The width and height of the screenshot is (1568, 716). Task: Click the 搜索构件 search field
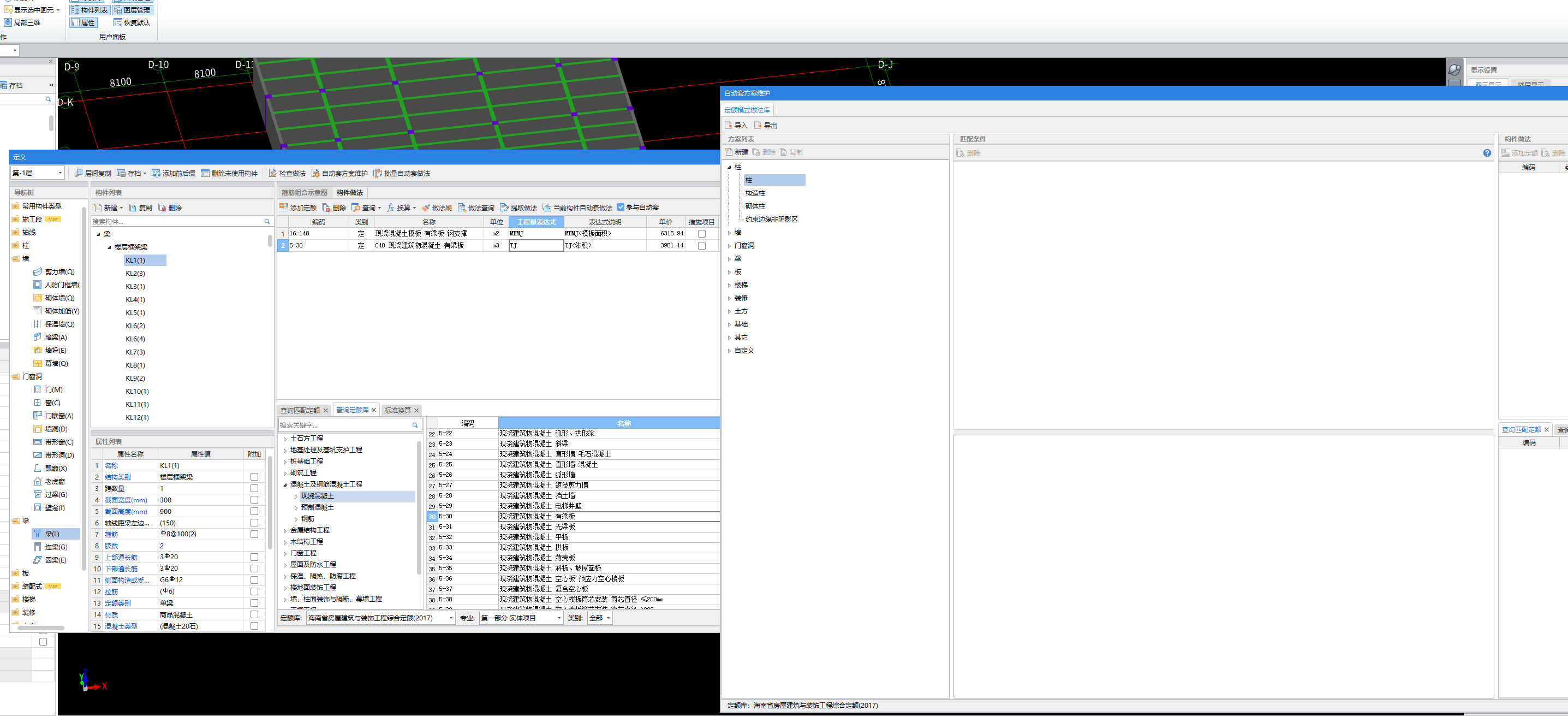click(x=176, y=222)
